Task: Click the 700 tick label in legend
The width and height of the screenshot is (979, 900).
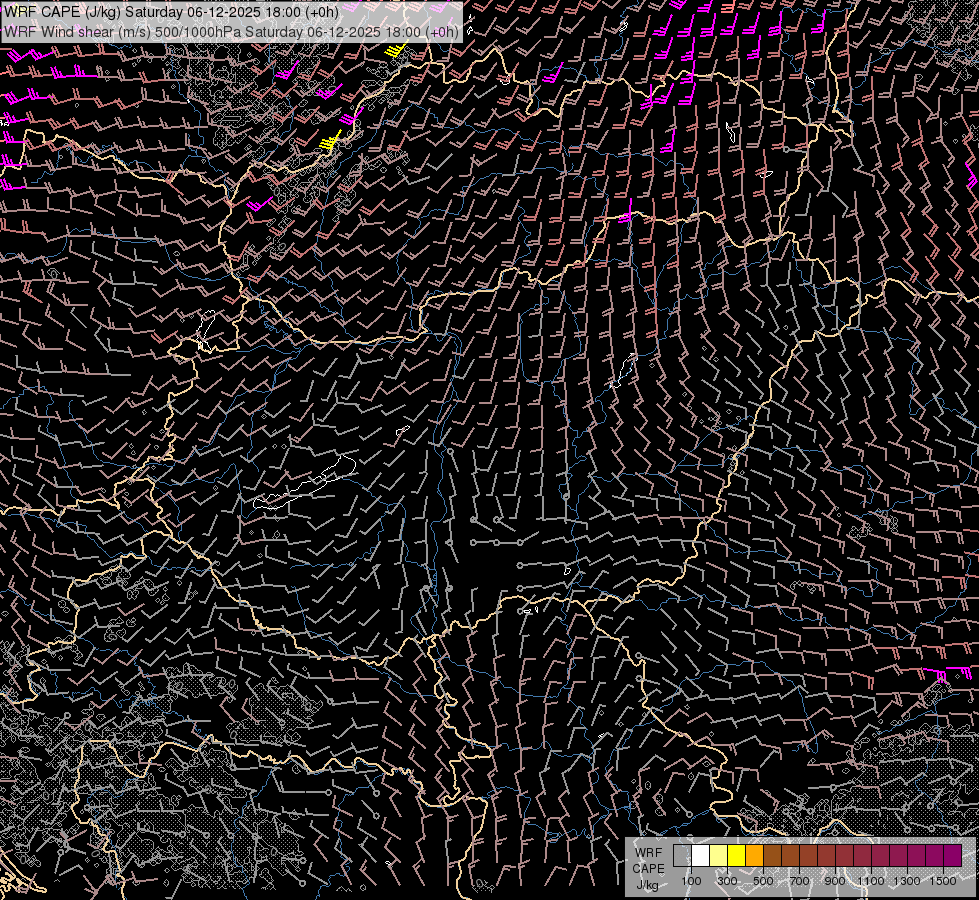Action: pos(799,881)
